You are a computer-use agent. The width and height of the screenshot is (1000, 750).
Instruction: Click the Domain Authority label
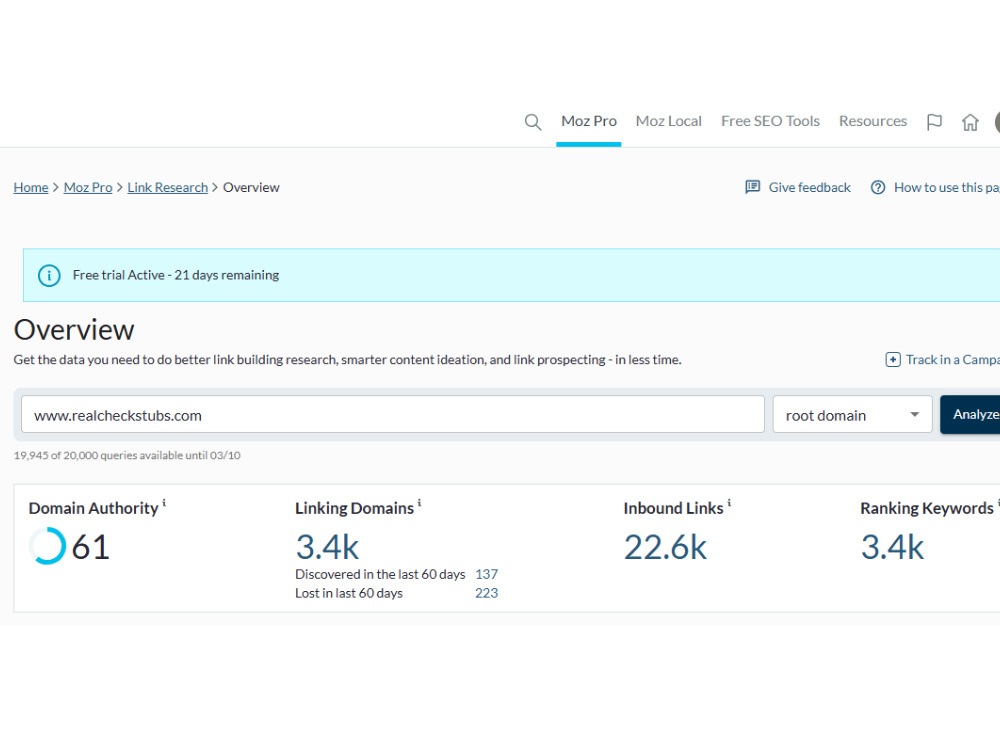(94, 508)
